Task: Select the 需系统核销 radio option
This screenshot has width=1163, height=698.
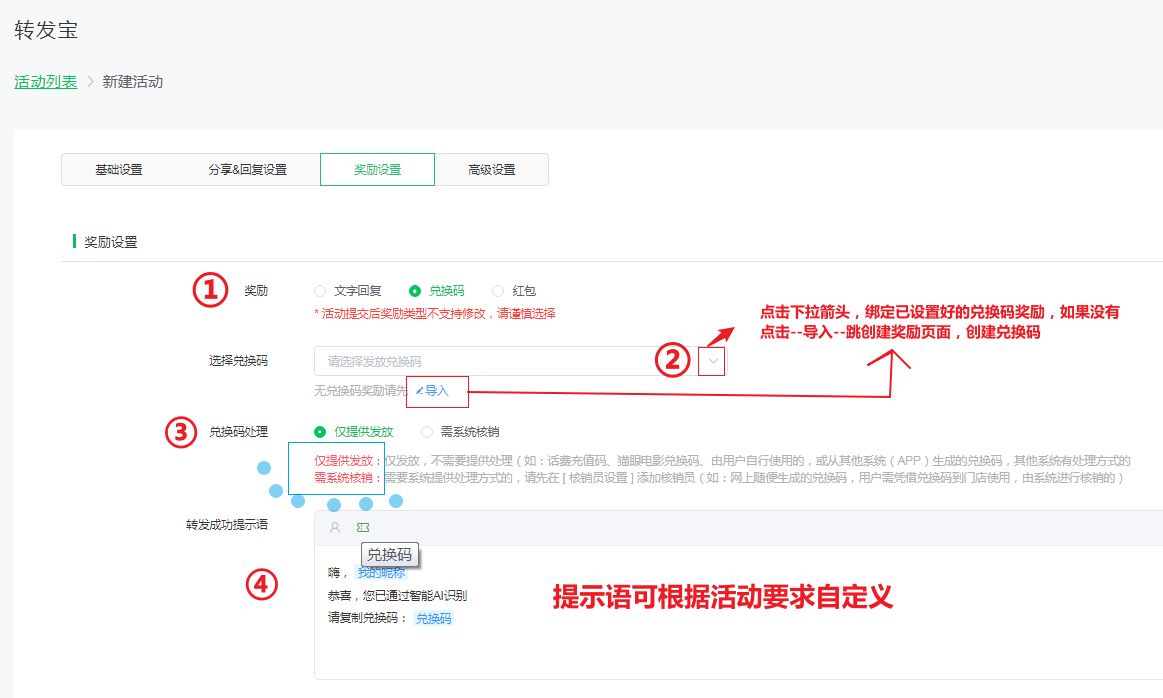Action: (426, 432)
